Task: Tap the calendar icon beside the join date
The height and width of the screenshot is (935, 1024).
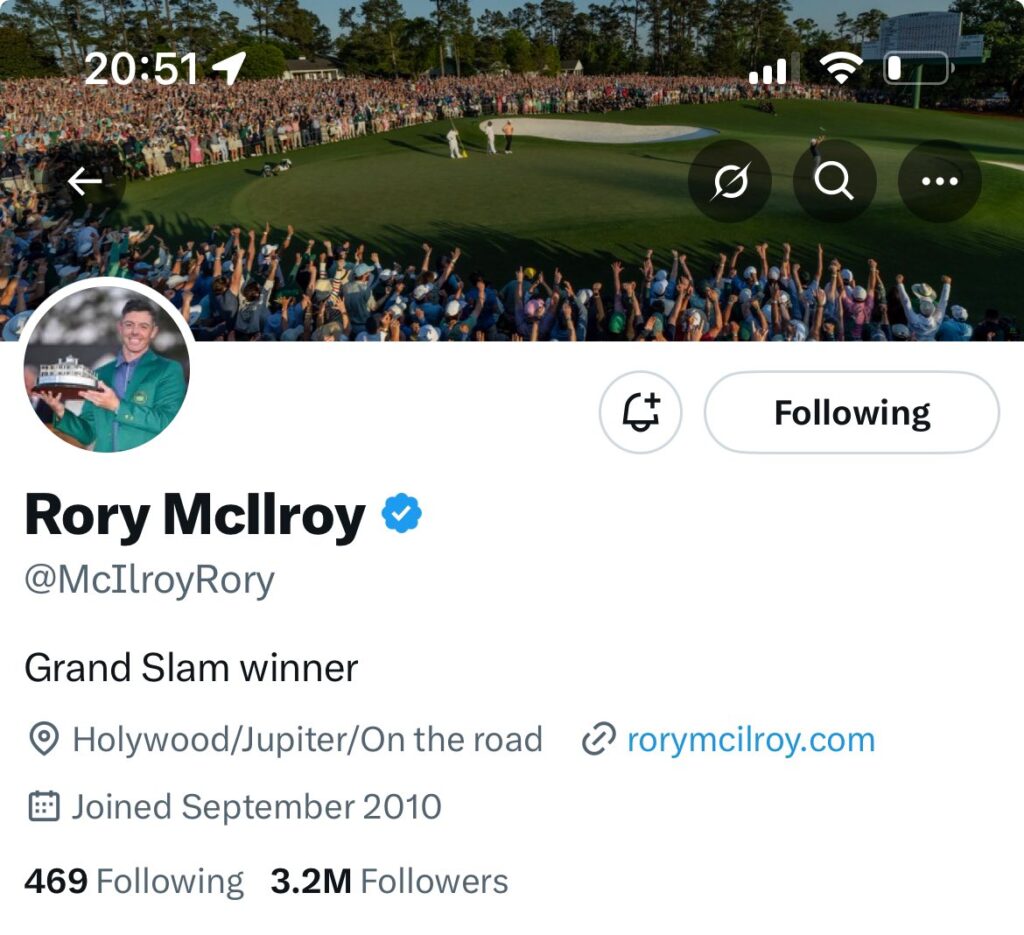Action: (x=42, y=806)
